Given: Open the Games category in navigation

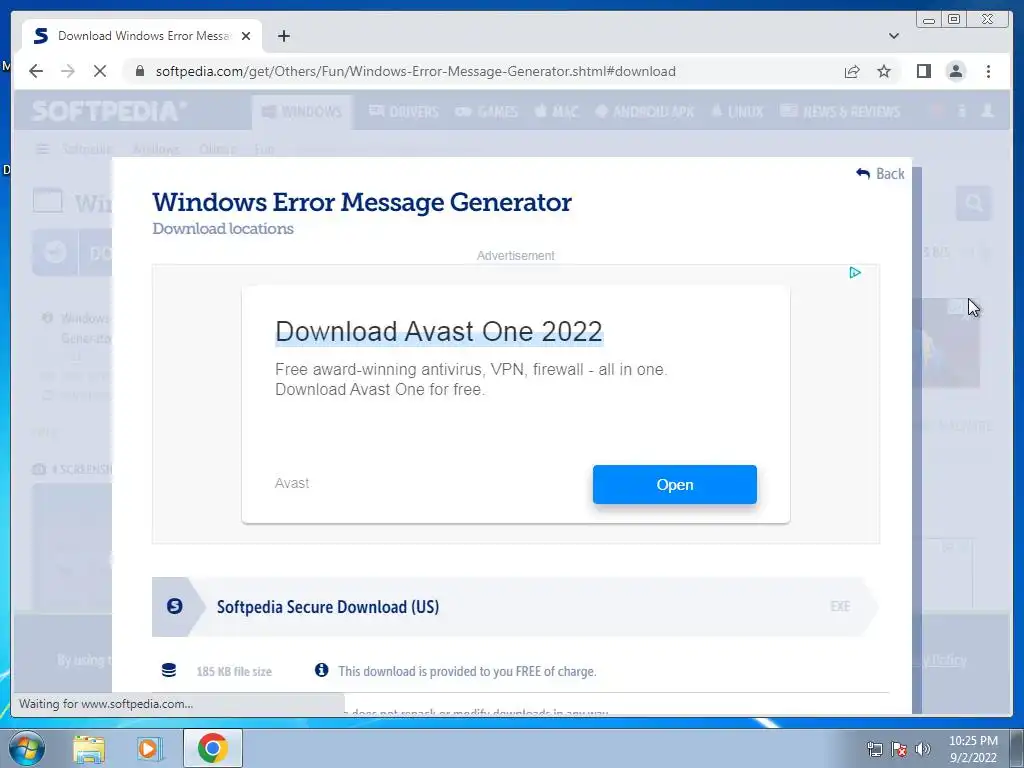Looking at the screenshot, I should [x=487, y=112].
